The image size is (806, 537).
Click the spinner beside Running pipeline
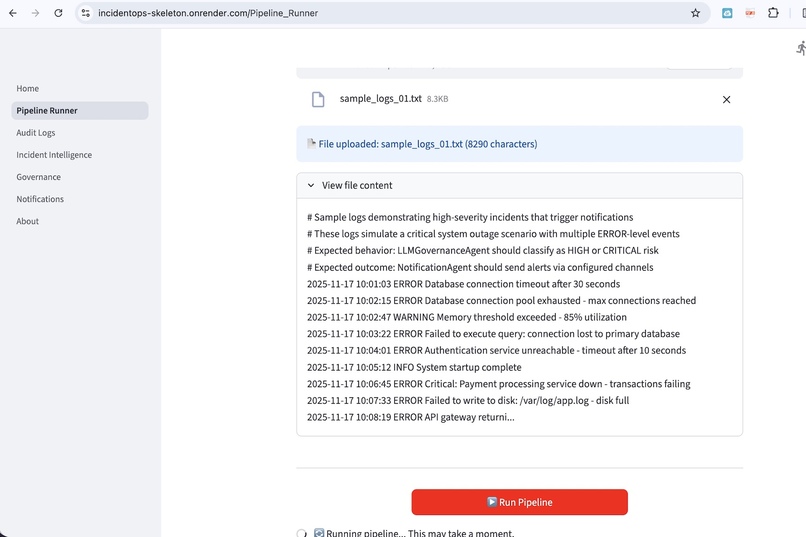click(302, 533)
